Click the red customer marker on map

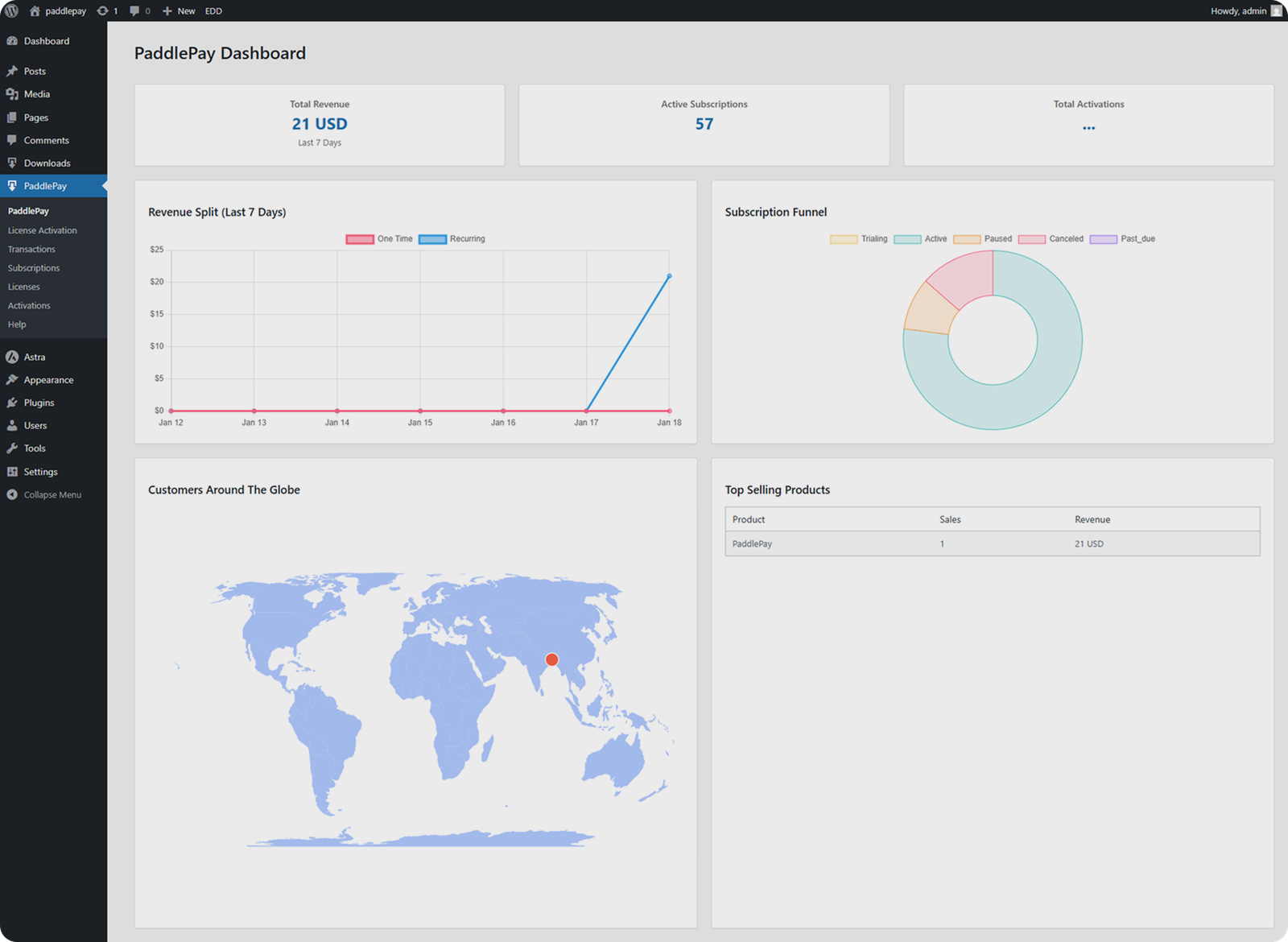pos(551,660)
